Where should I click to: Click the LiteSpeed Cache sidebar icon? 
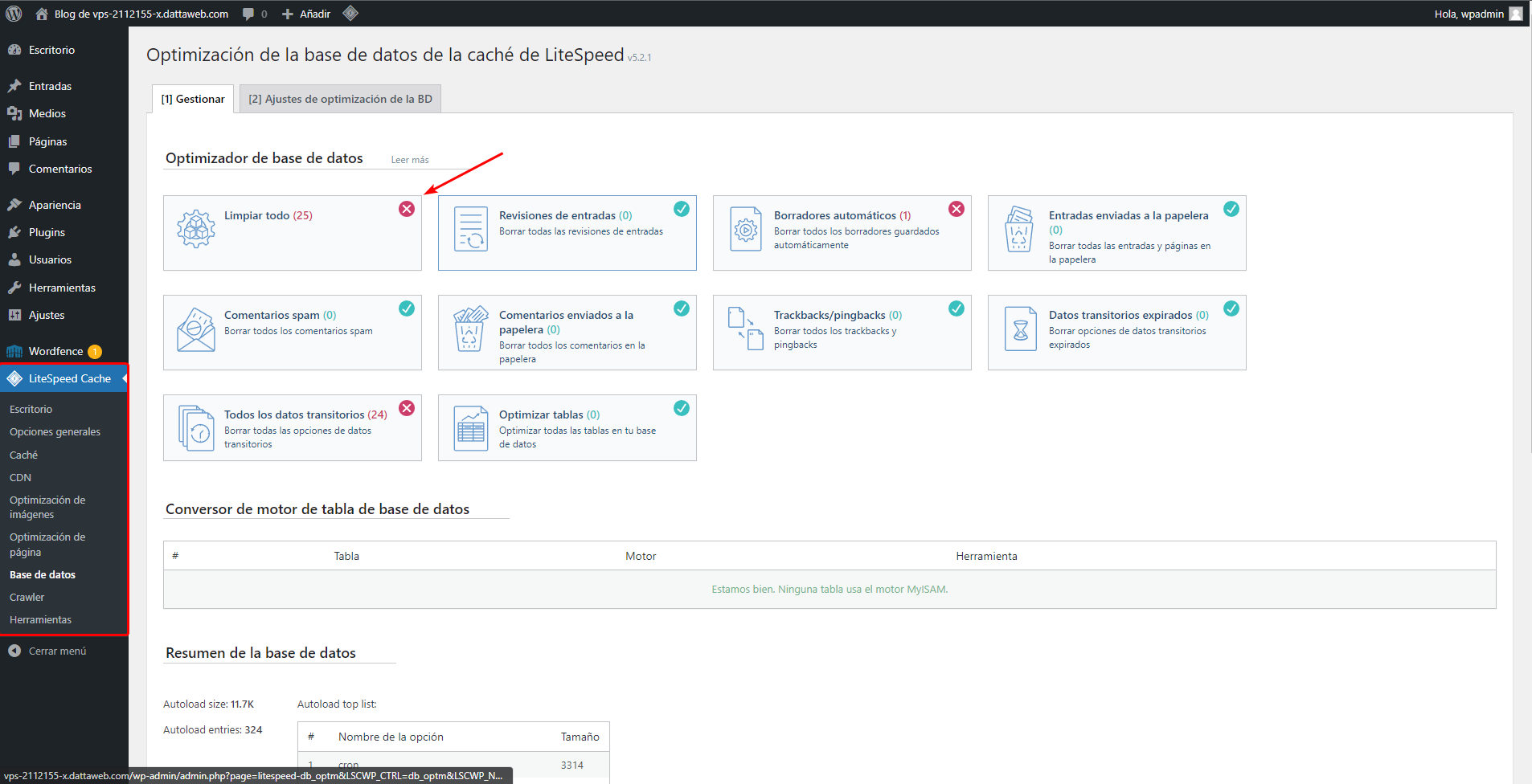coord(14,378)
